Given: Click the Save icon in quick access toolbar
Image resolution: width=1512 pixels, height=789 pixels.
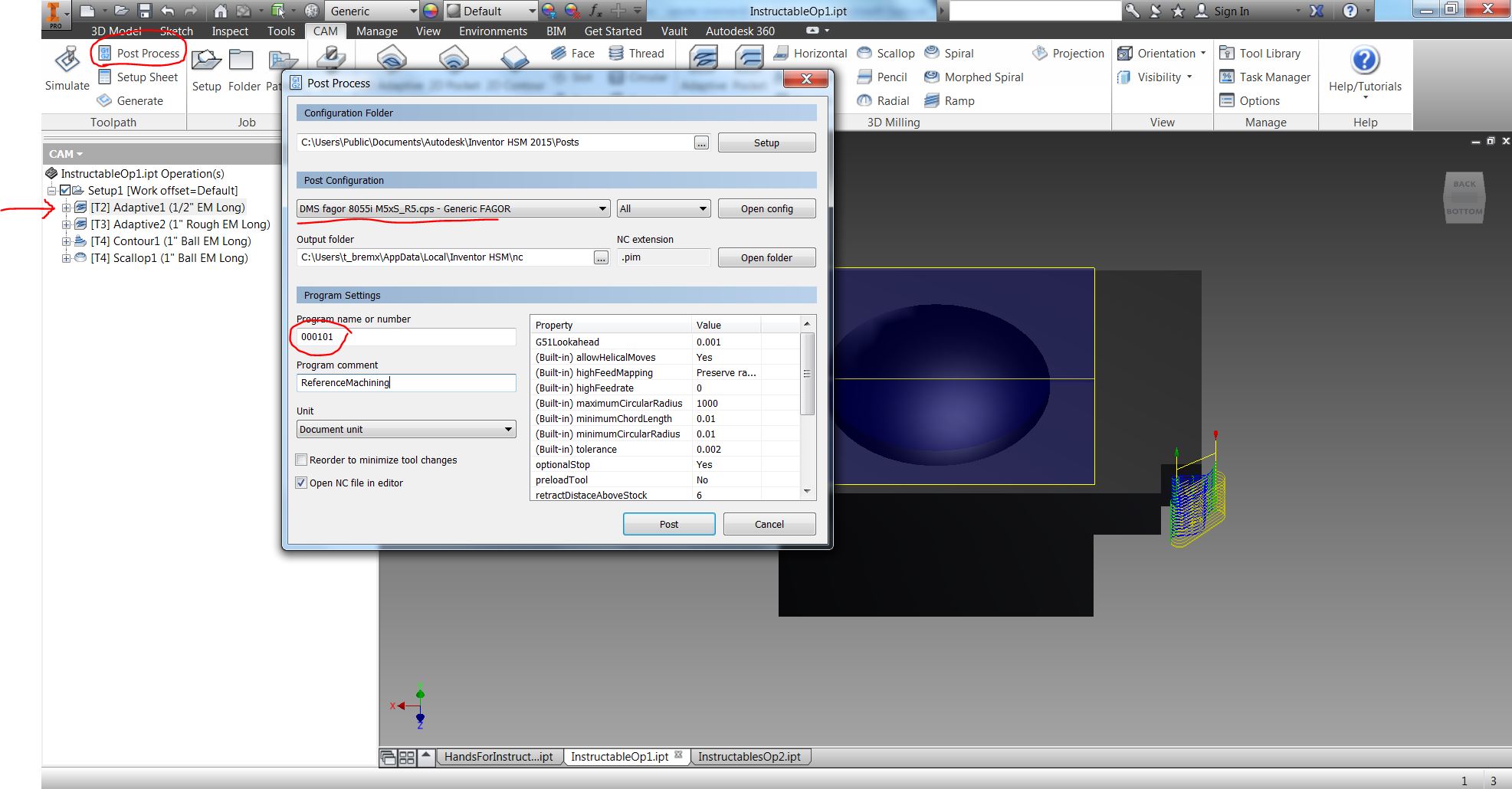Looking at the screenshot, I should pyautogui.click(x=144, y=11).
